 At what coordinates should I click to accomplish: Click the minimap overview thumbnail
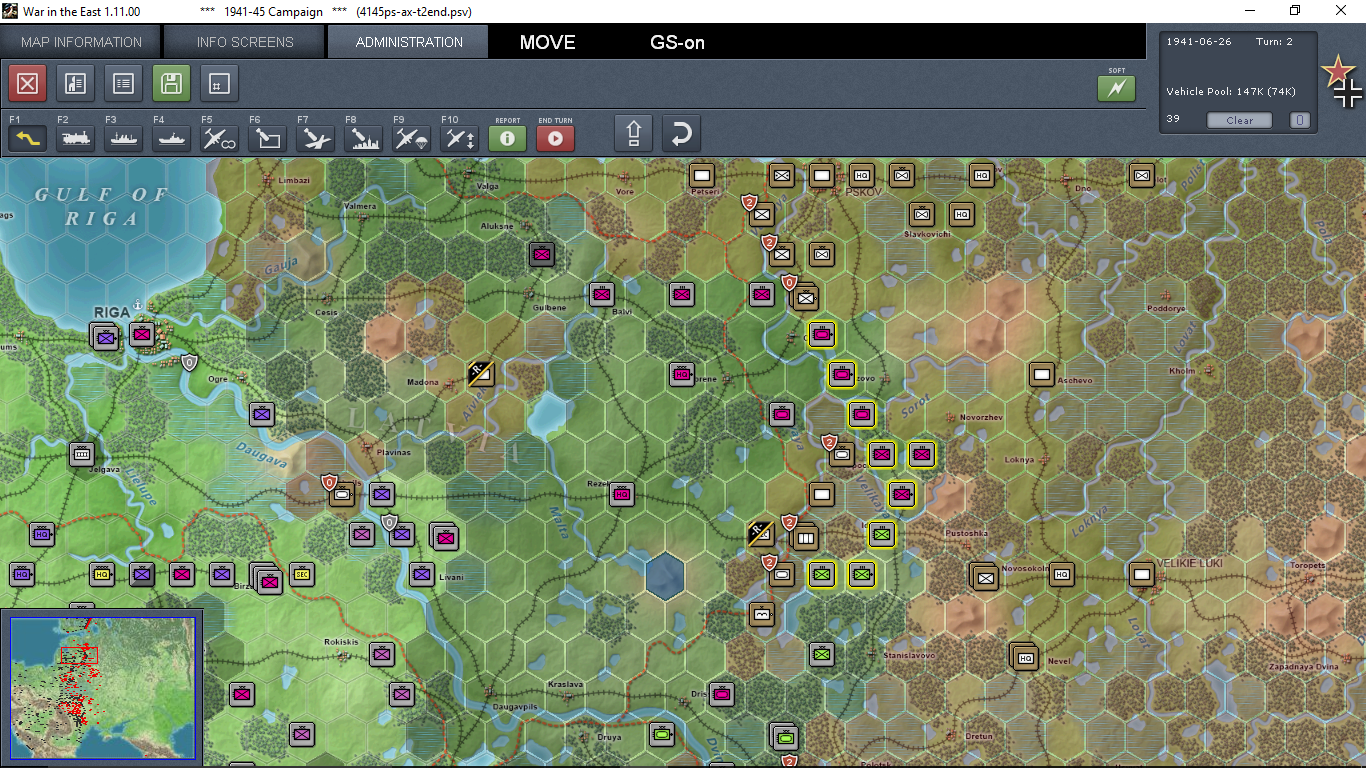point(102,687)
